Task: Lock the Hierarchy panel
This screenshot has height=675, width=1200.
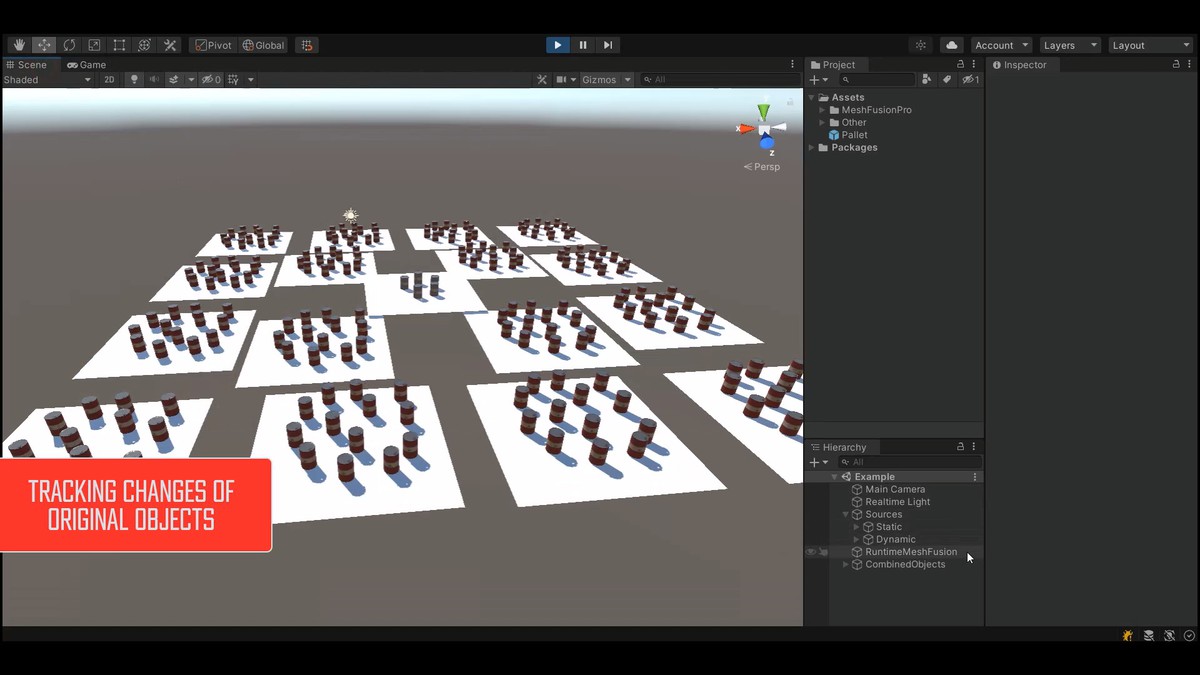Action: click(961, 447)
